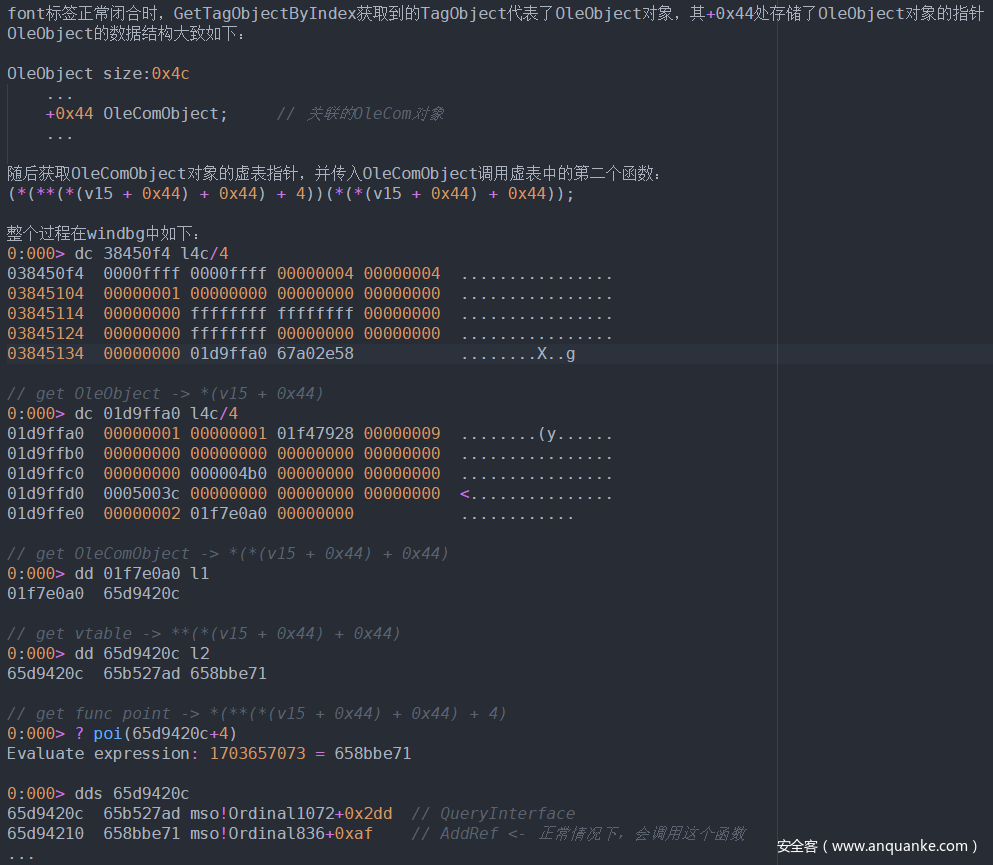Viewport: 993px width, 865px height.
Task: Click the "dd 01f7e0a0 l1" command
Action: point(142,574)
